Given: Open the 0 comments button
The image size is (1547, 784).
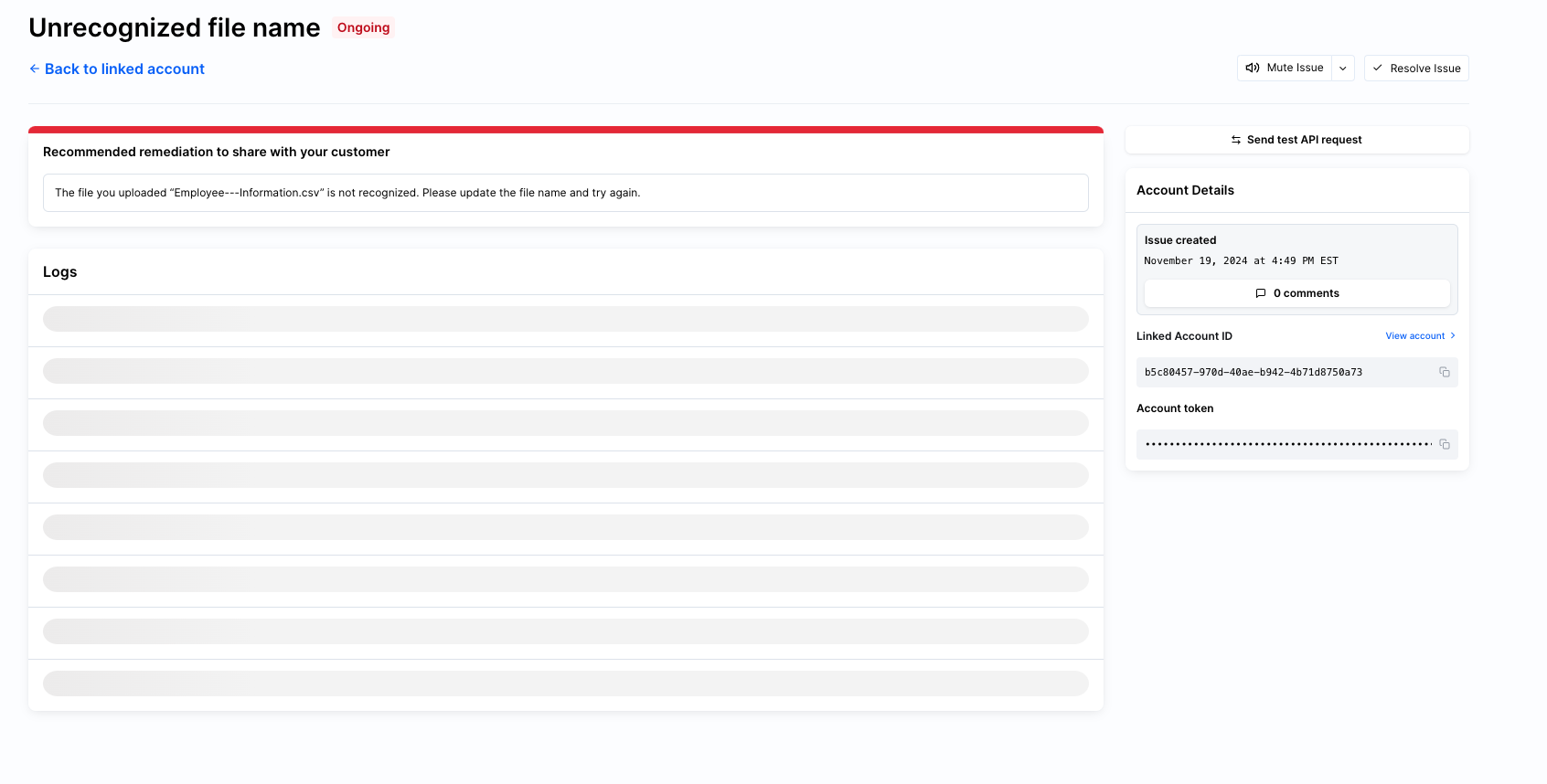Looking at the screenshot, I should 1296,293.
